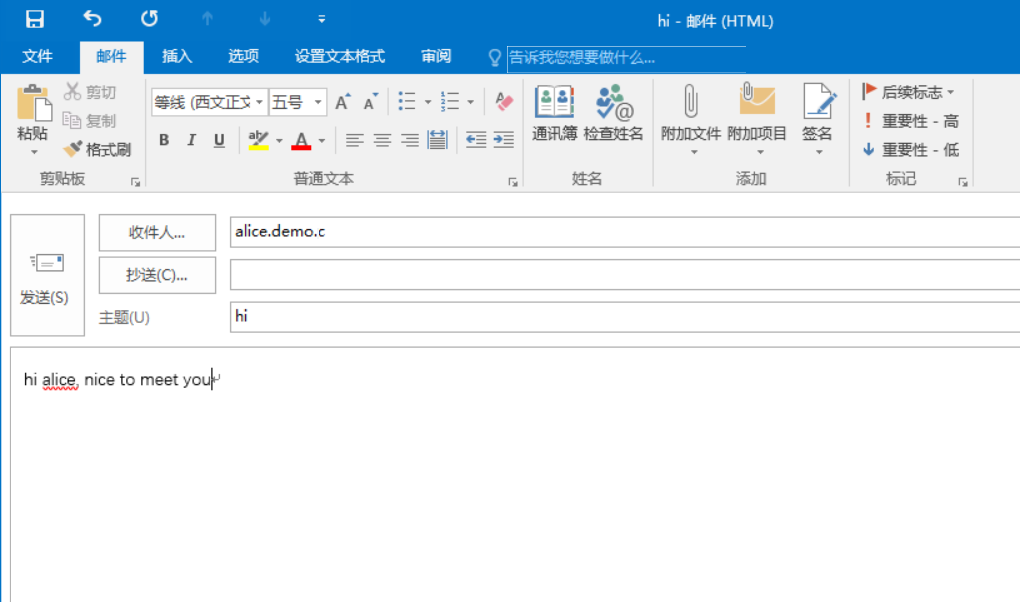Click the To (收件人...) button

(157, 232)
